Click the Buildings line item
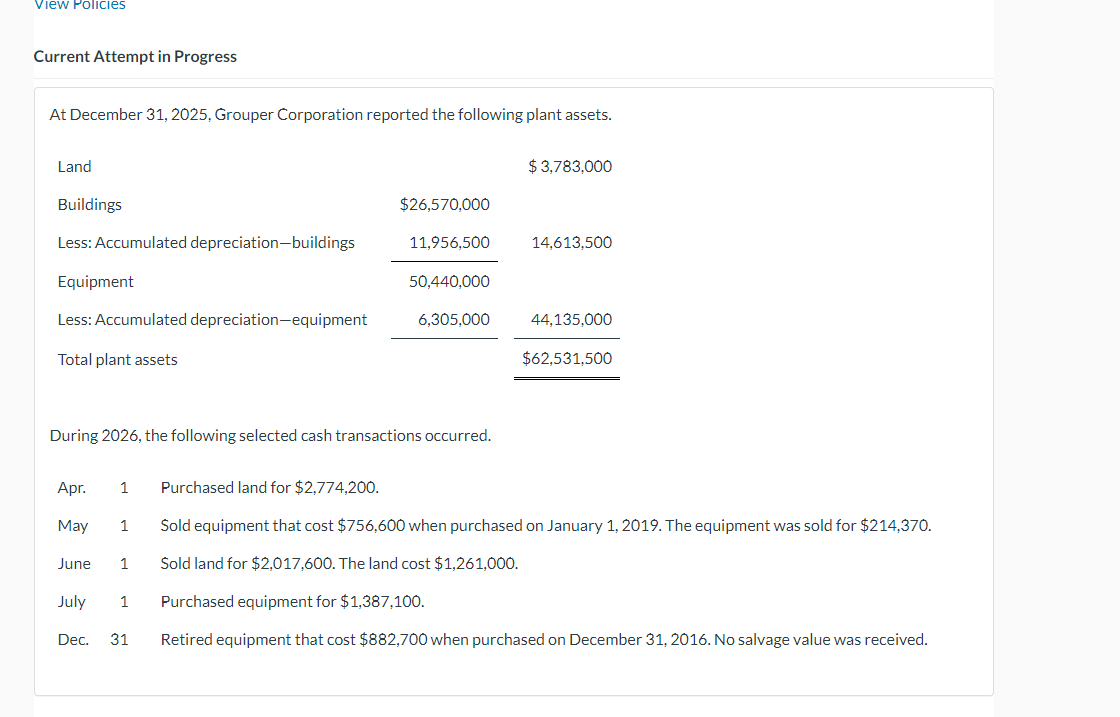This screenshot has height=717, width=1120. 89,204
